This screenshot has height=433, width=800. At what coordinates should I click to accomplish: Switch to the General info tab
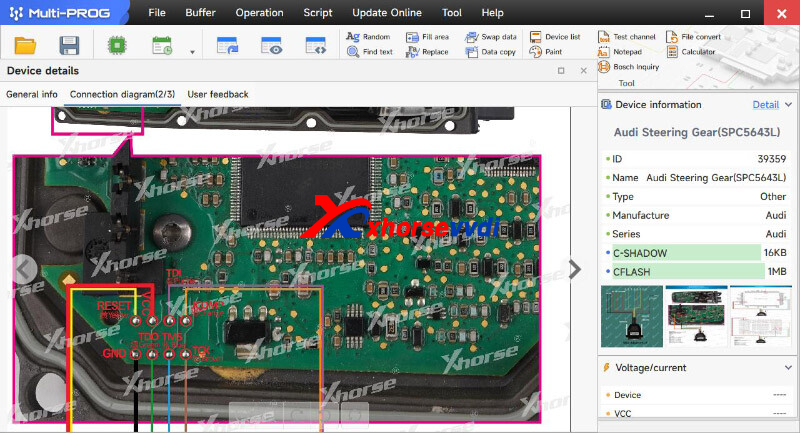click(32, 94)
